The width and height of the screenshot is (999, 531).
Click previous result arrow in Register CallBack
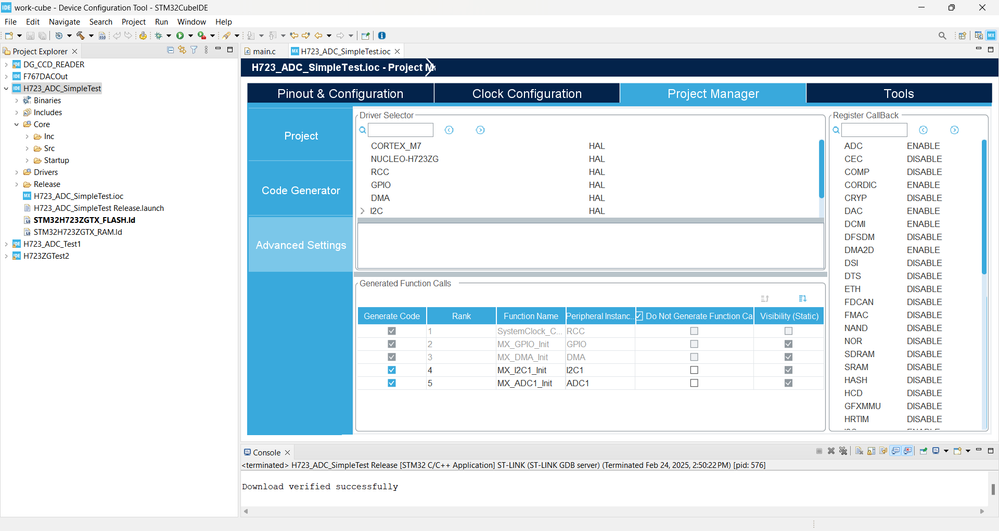(923, 130)
